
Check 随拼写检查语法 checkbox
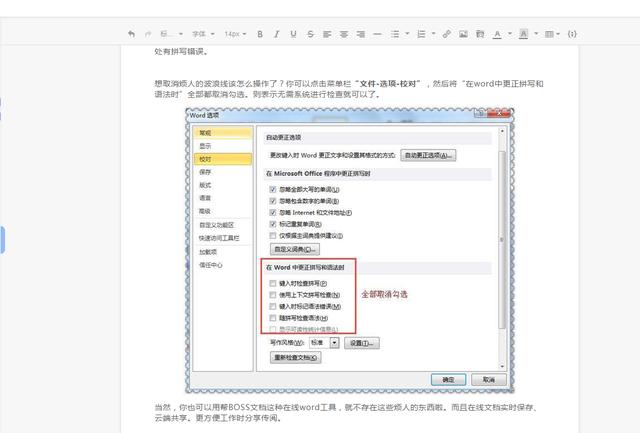[273, 318]
